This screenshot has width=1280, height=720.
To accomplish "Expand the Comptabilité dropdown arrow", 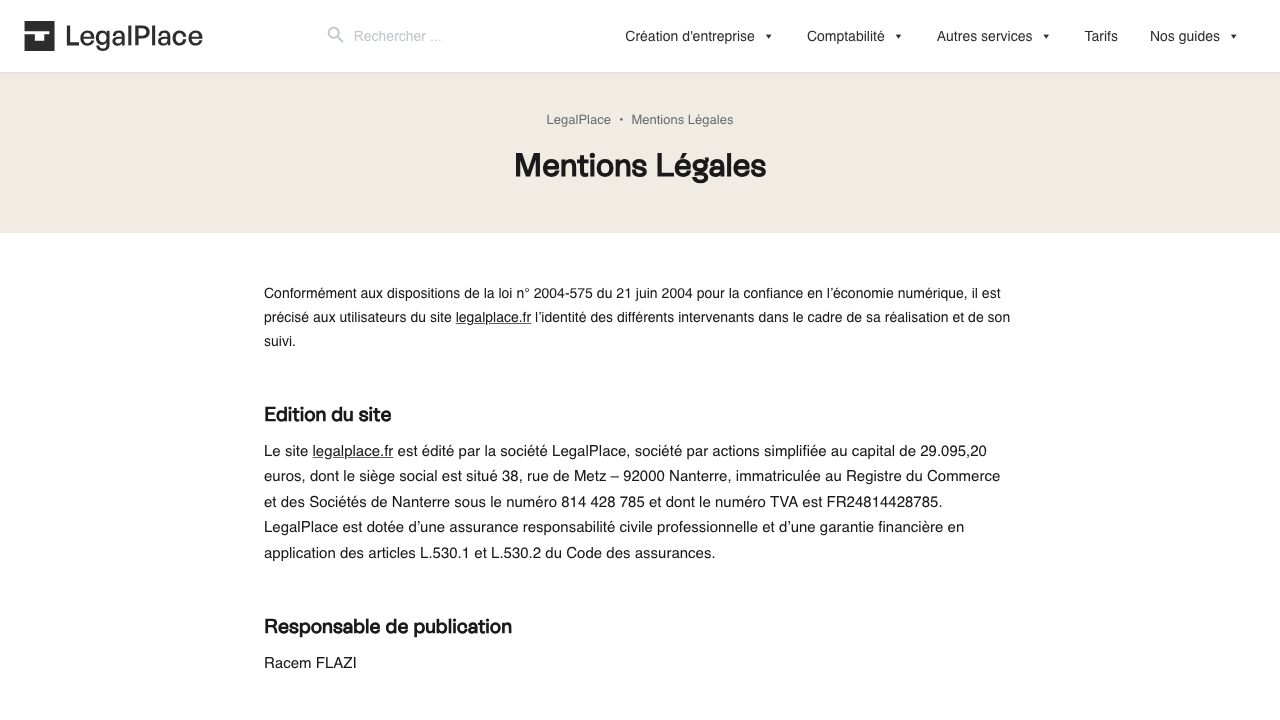I will [x=898, y=37].
